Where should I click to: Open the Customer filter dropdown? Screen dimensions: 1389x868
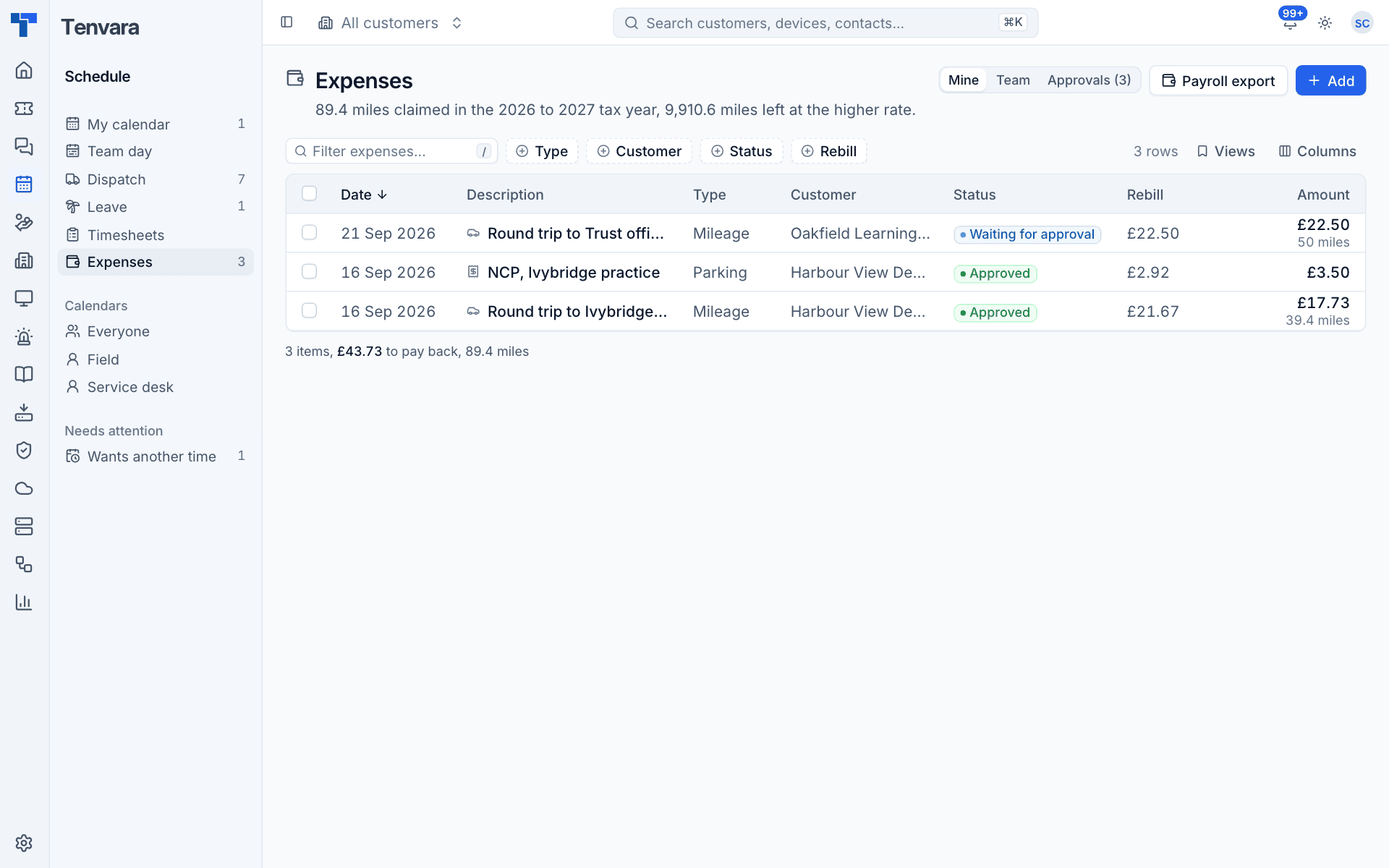tap(639, 151)
